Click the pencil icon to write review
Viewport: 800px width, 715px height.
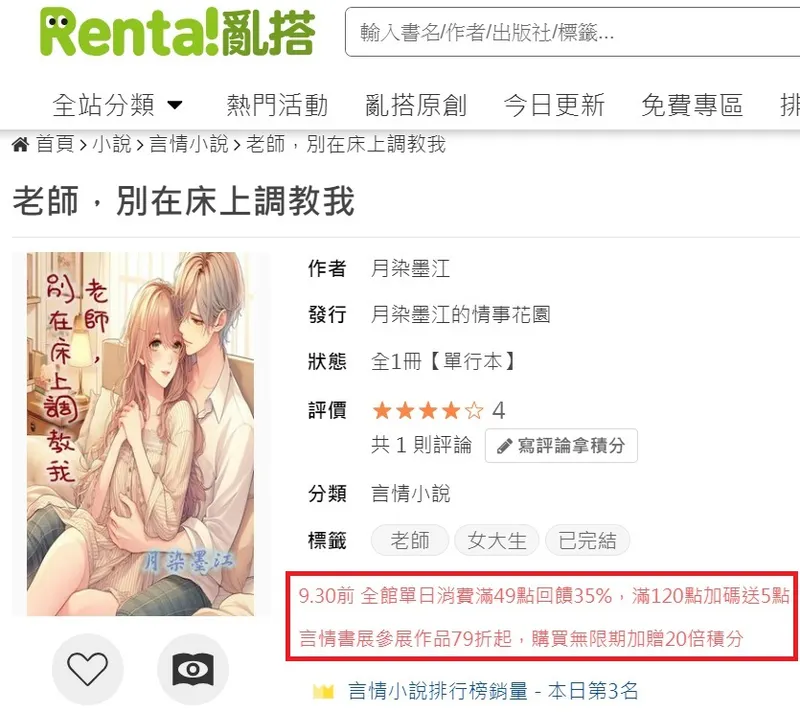point(504,446)
